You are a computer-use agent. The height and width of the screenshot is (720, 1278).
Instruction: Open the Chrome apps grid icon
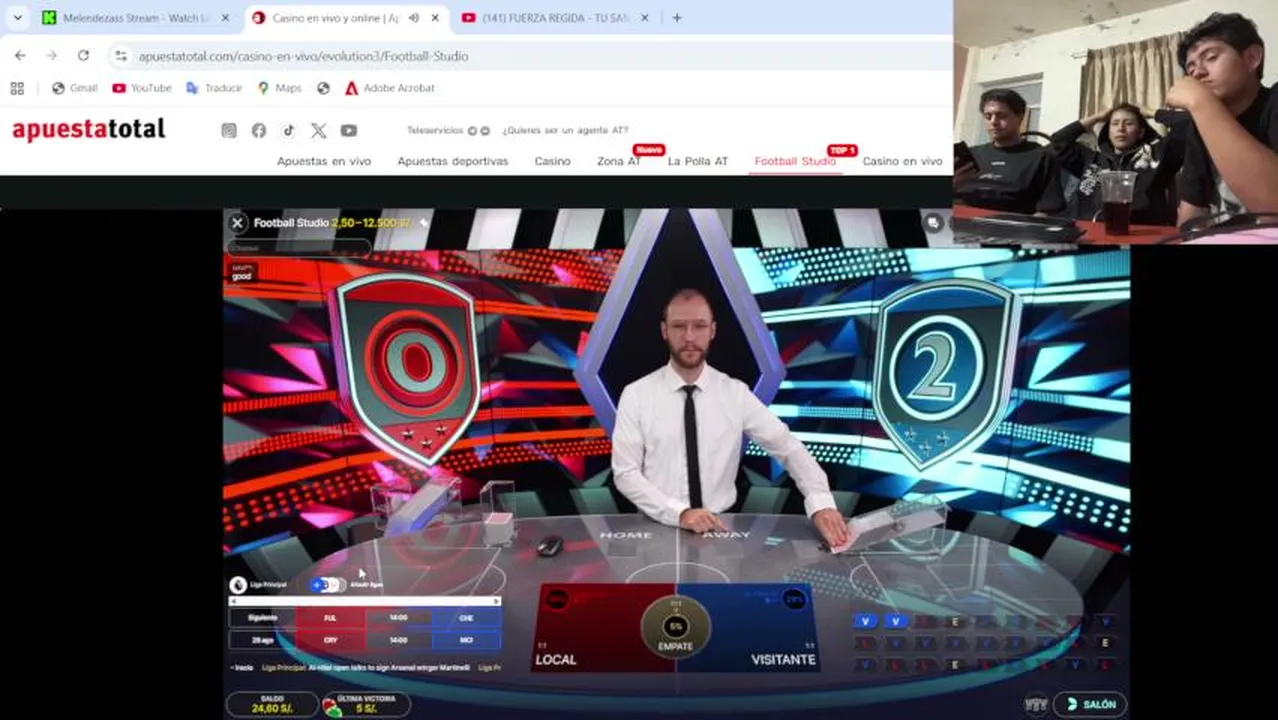tap(17, 88)
